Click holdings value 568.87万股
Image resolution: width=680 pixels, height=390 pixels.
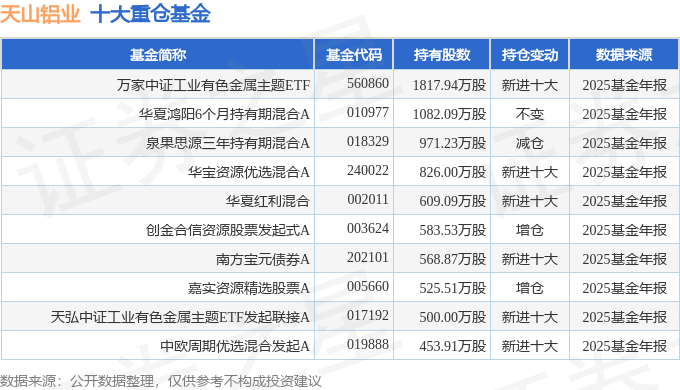tap(452, 259)
